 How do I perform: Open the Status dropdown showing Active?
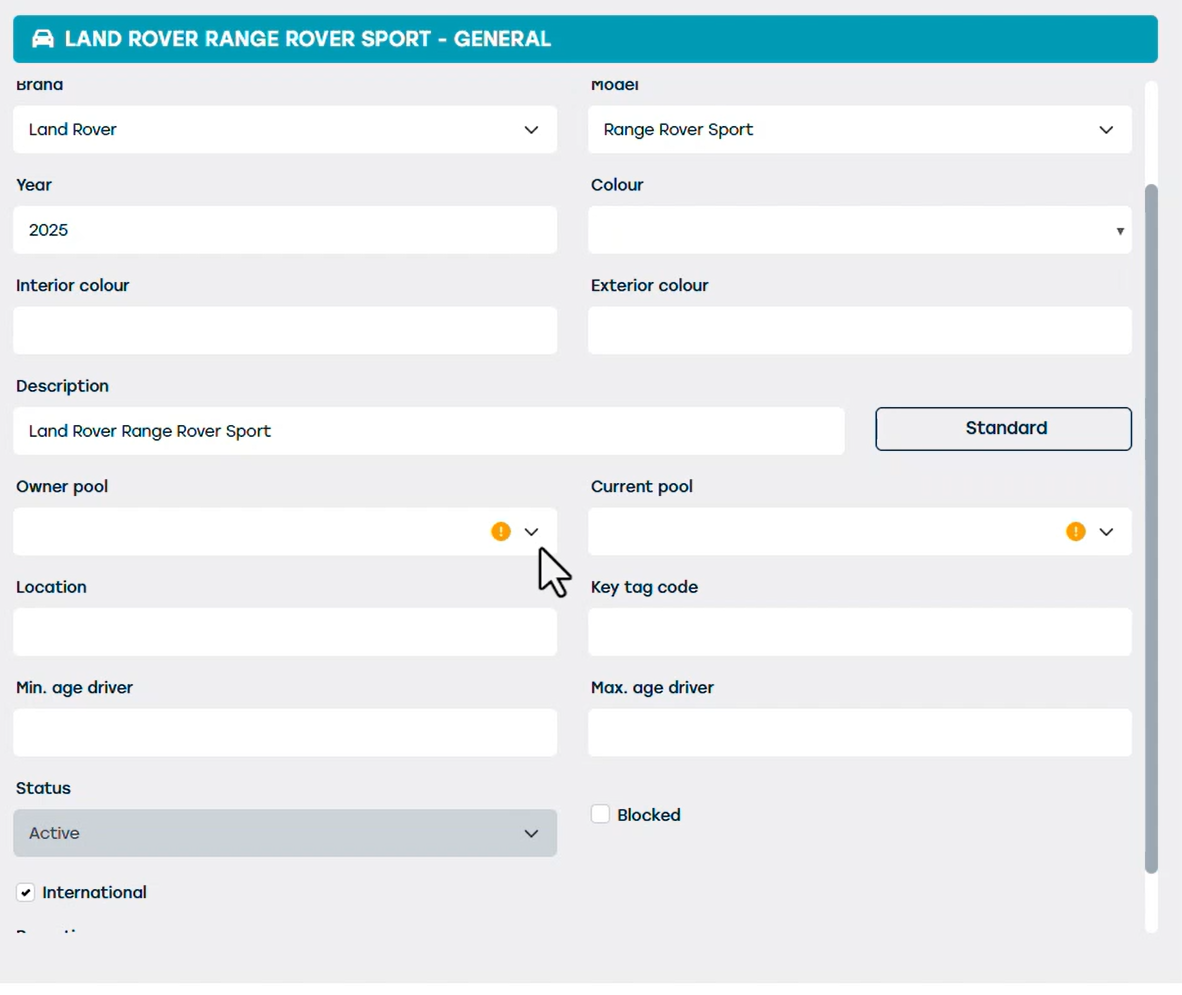(x=285, y=833)
